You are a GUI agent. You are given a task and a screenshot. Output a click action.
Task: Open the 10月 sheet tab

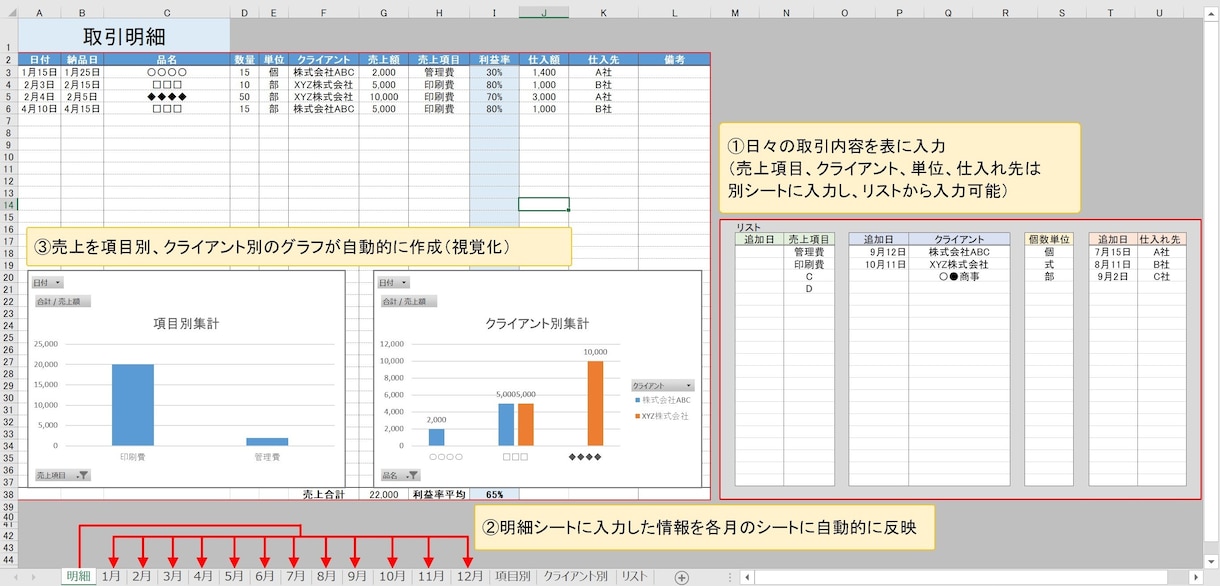pos(392,577)
